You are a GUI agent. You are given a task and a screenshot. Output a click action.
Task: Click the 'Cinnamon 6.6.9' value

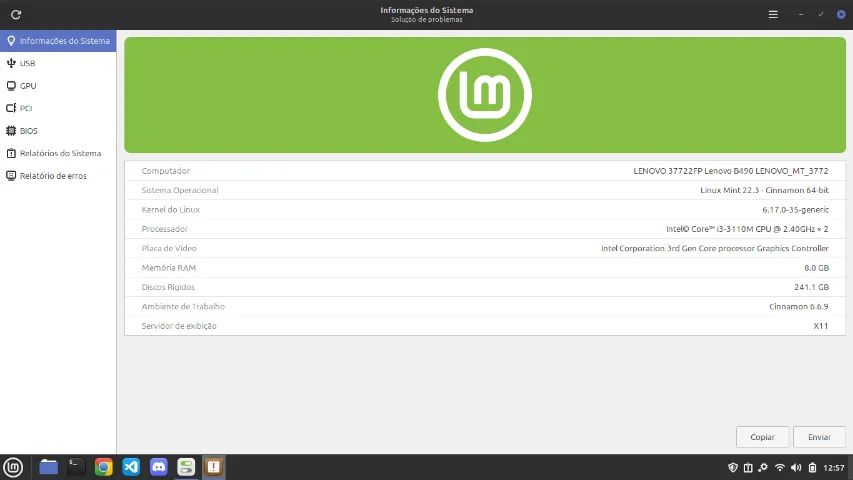pos(799,306)
